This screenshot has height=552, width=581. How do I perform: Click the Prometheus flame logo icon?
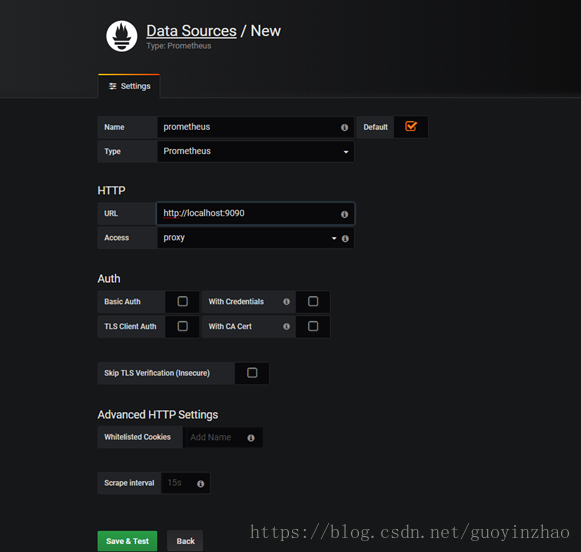(122, 36)
